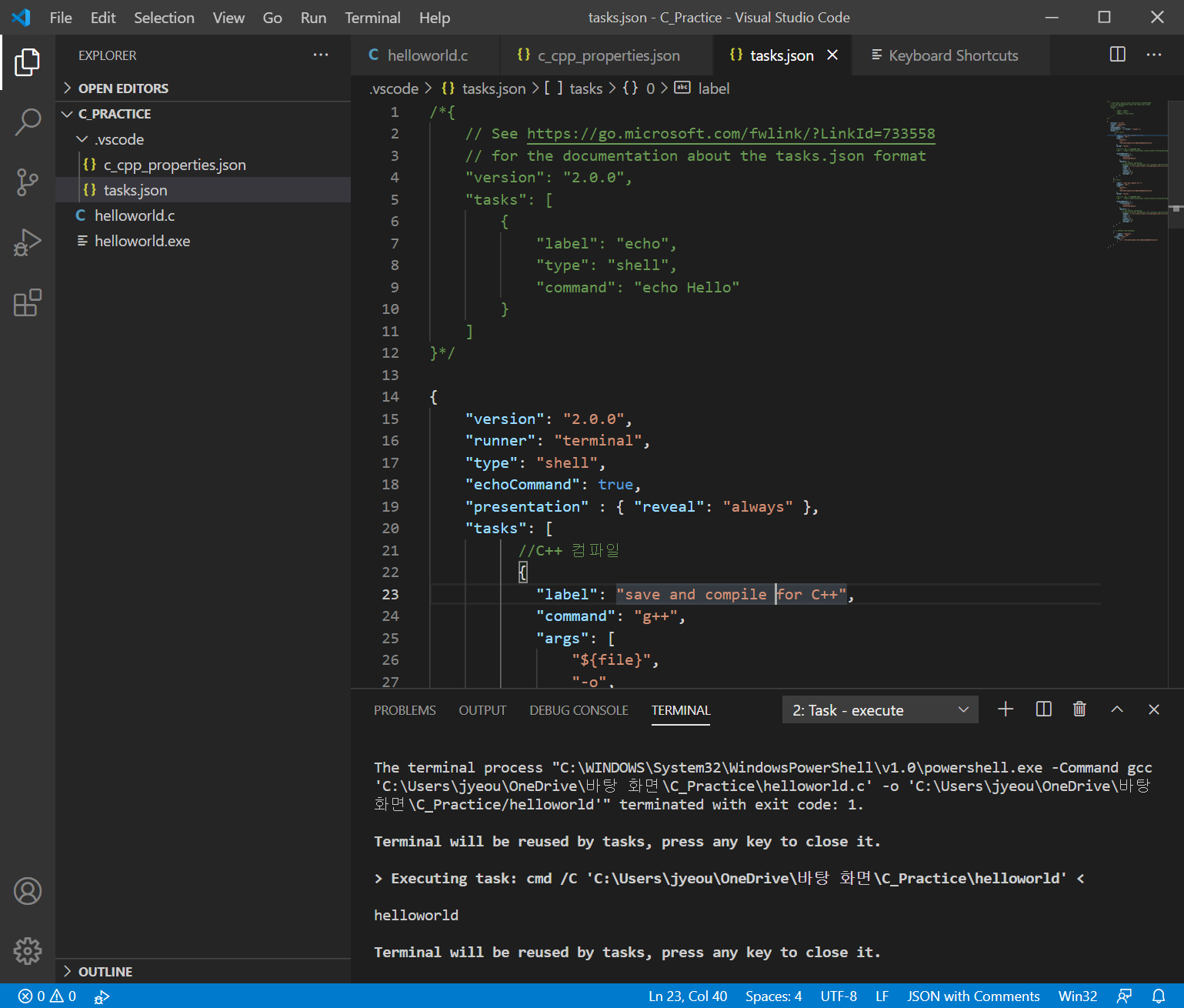
Task: Close the terminal panel
Action: tap(1154, 709)
